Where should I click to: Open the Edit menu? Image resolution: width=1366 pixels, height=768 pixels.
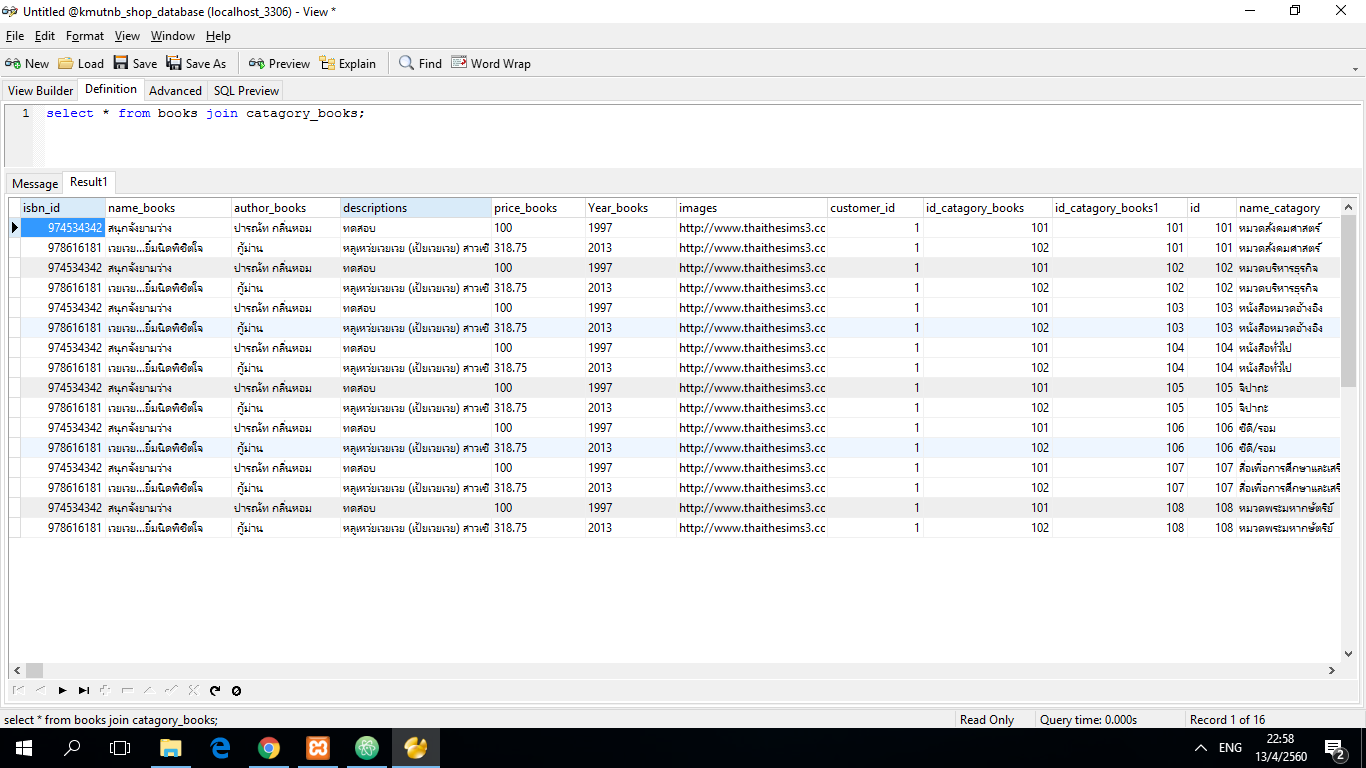pos(45,36)
